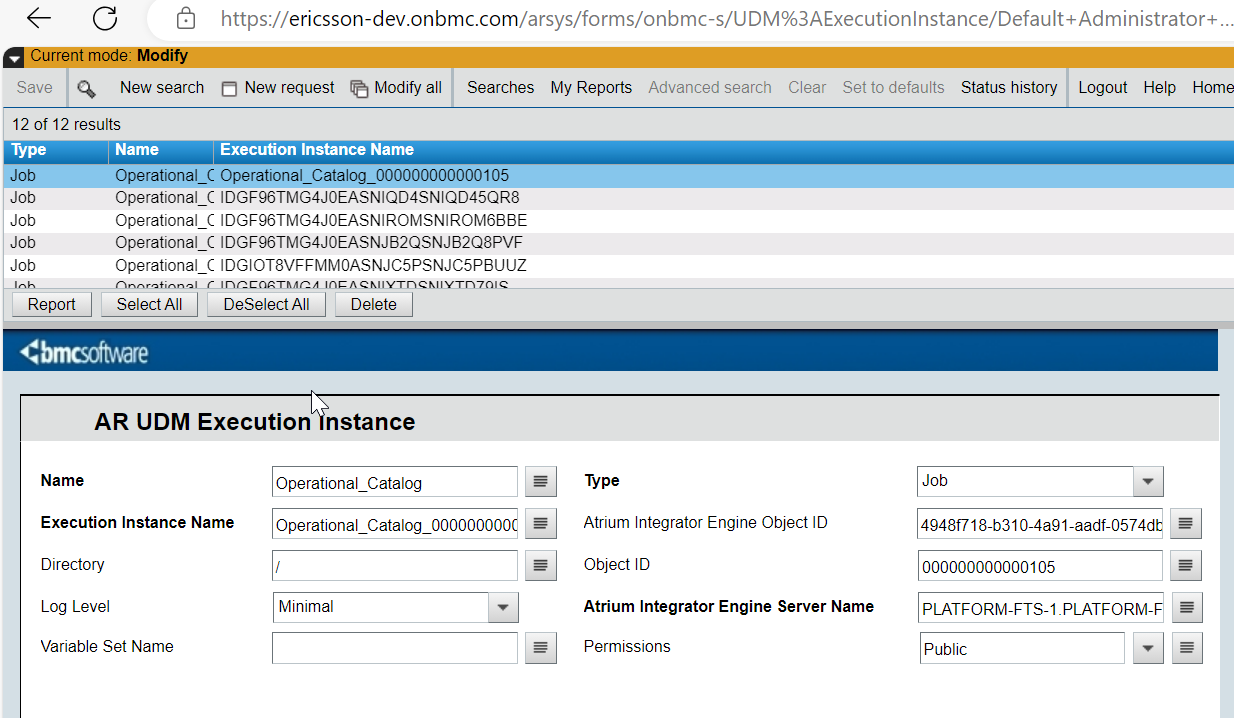Click the Delete button

tap(373, 305)
